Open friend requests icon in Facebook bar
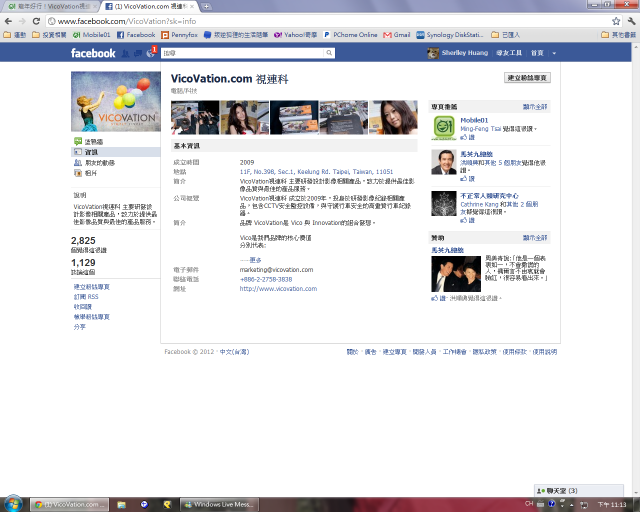Viewport: 640px width, 512px height. 126,53
